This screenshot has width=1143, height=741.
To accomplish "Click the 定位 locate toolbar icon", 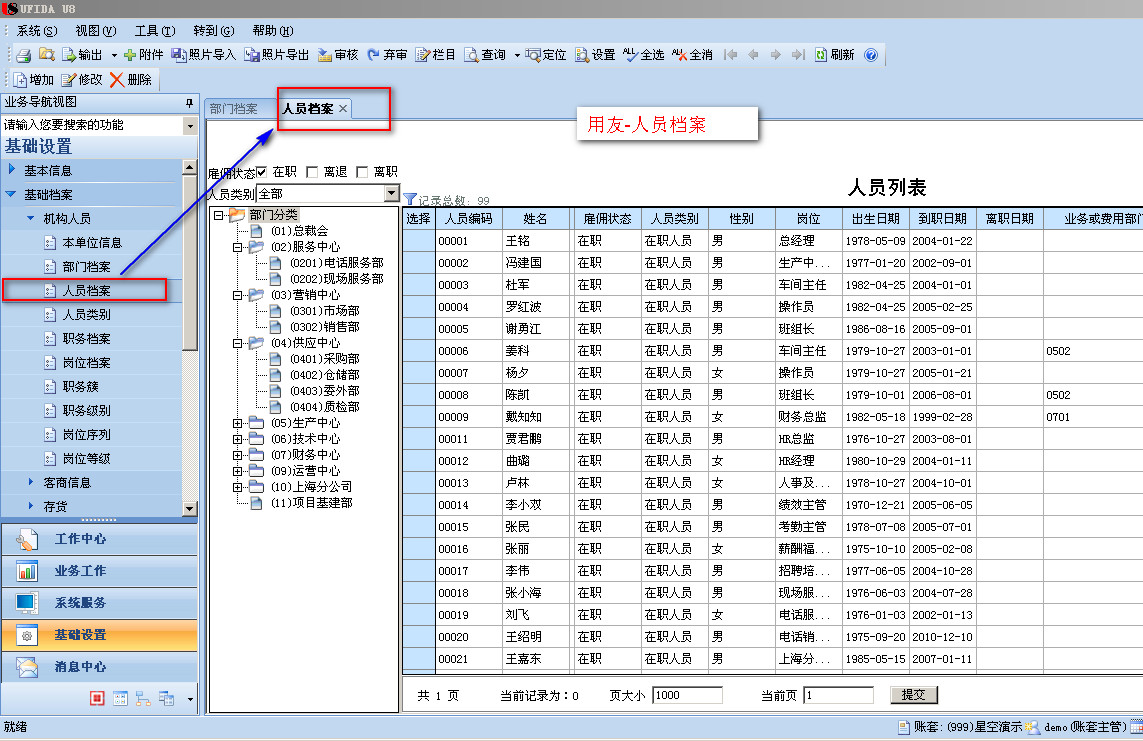I will coord(533,55).
